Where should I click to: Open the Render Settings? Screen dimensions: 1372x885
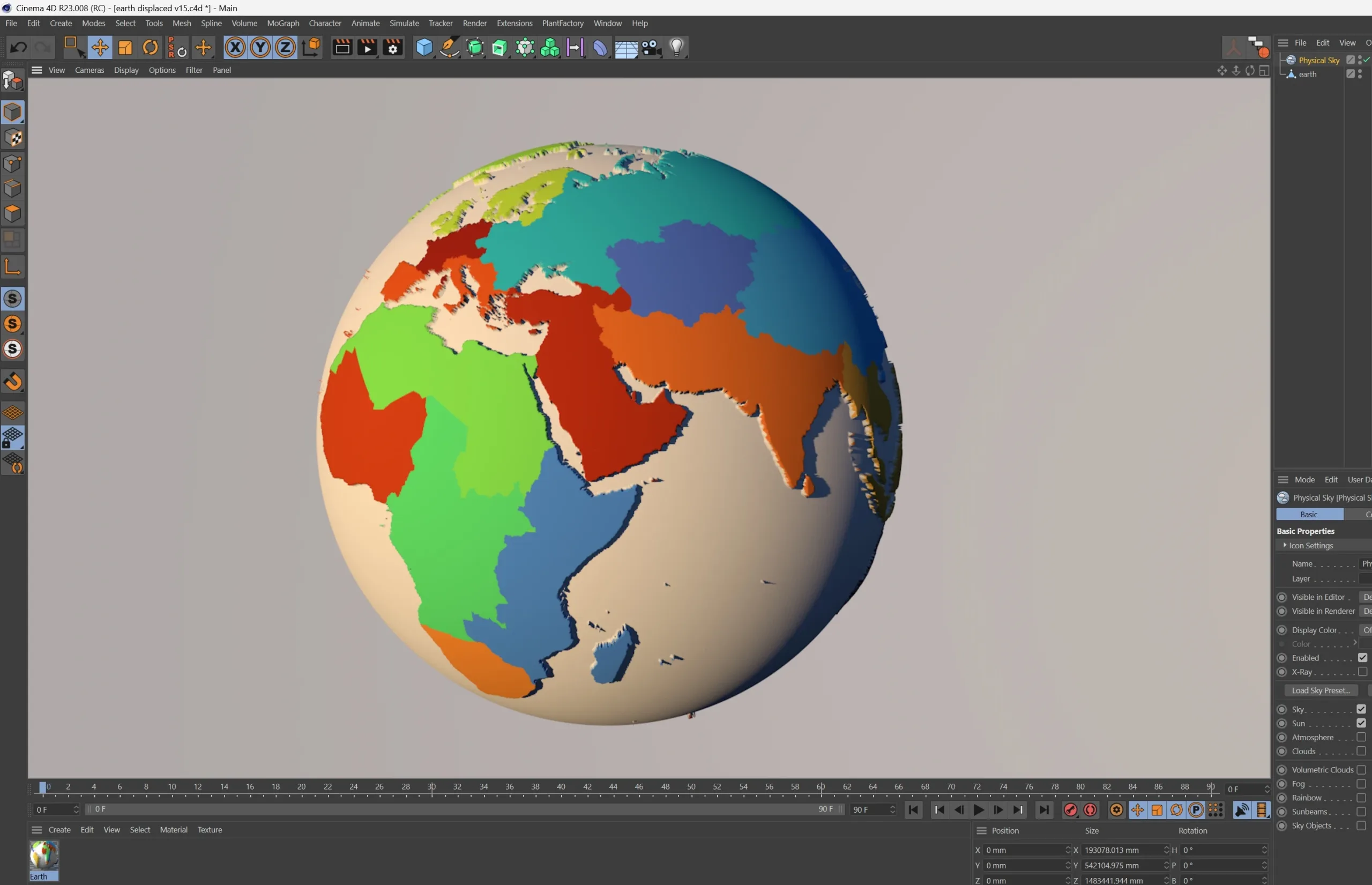pos(392,47)
